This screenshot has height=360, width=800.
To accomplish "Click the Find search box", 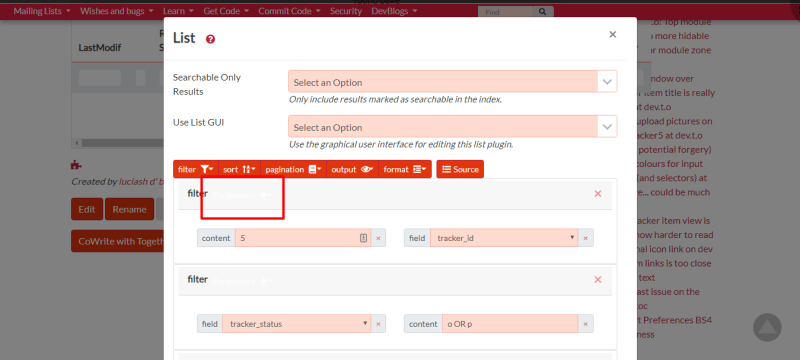I will (x=505, y=12).
